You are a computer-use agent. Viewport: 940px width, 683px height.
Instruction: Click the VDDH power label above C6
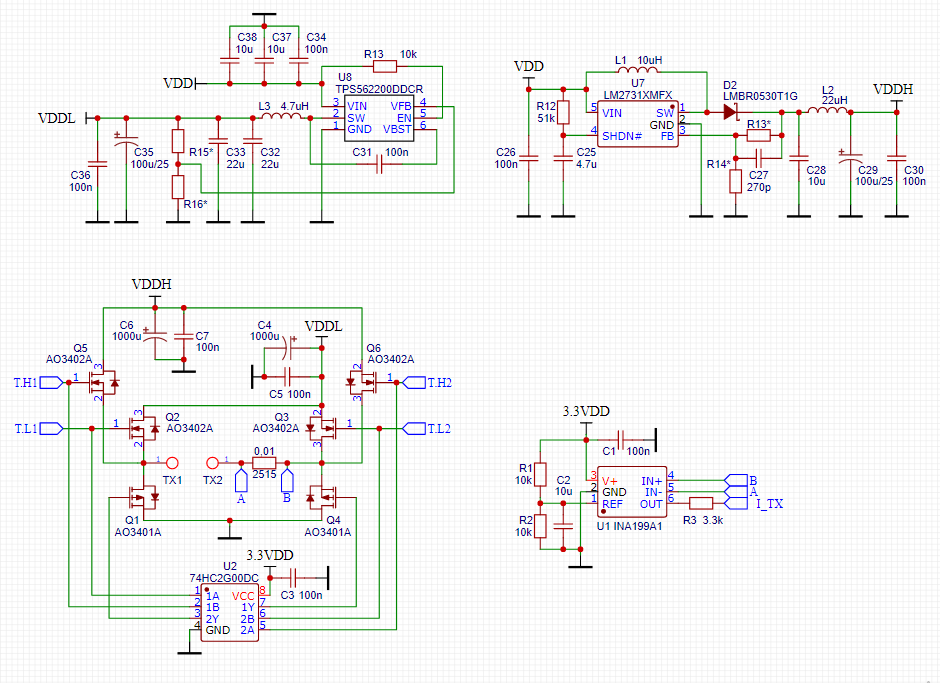[x=152, y=284]
